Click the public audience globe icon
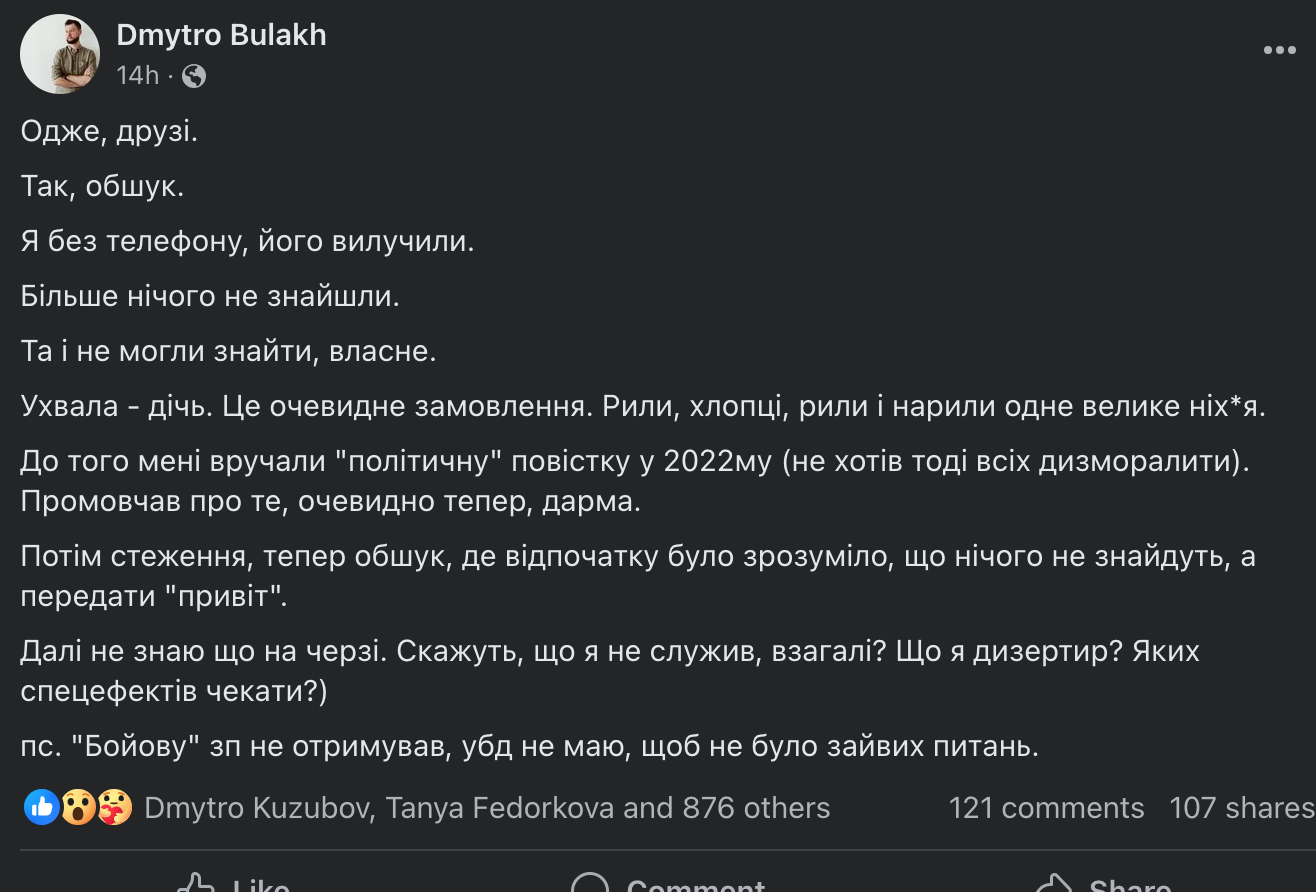The height and width of the screenshot is (892, 1316). point(194,76)
